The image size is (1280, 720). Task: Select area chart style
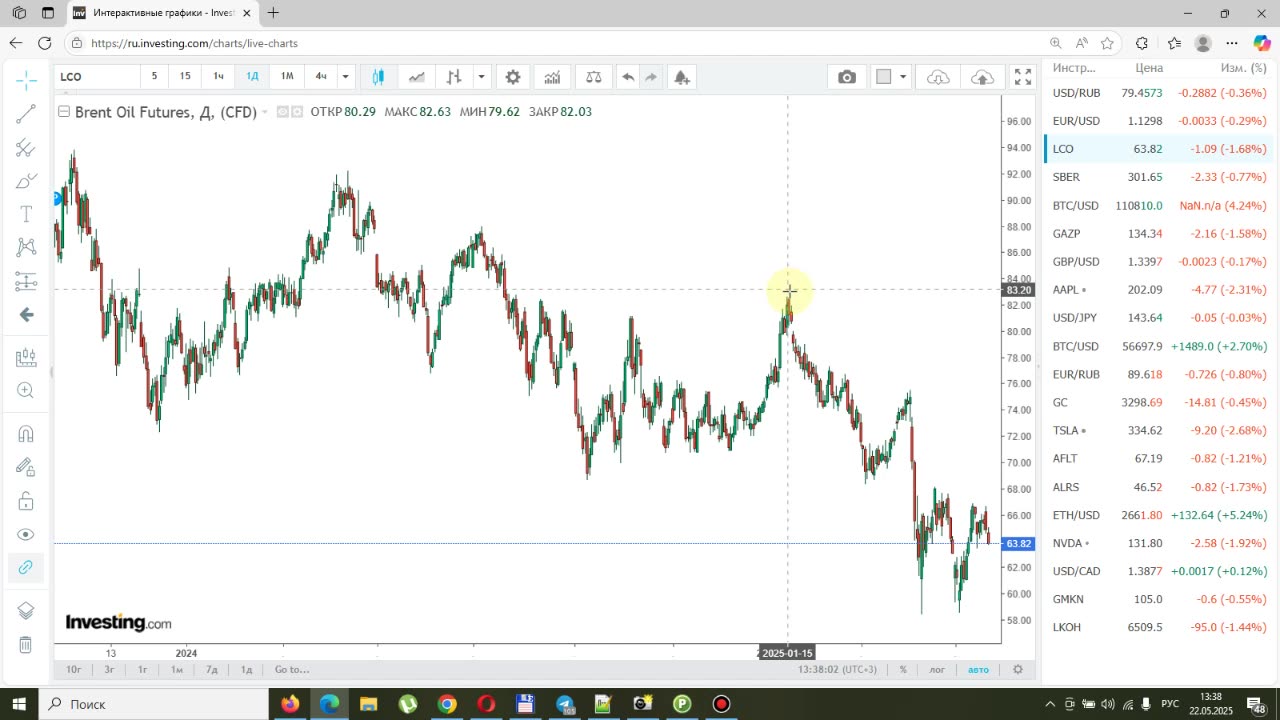(416, 77)
